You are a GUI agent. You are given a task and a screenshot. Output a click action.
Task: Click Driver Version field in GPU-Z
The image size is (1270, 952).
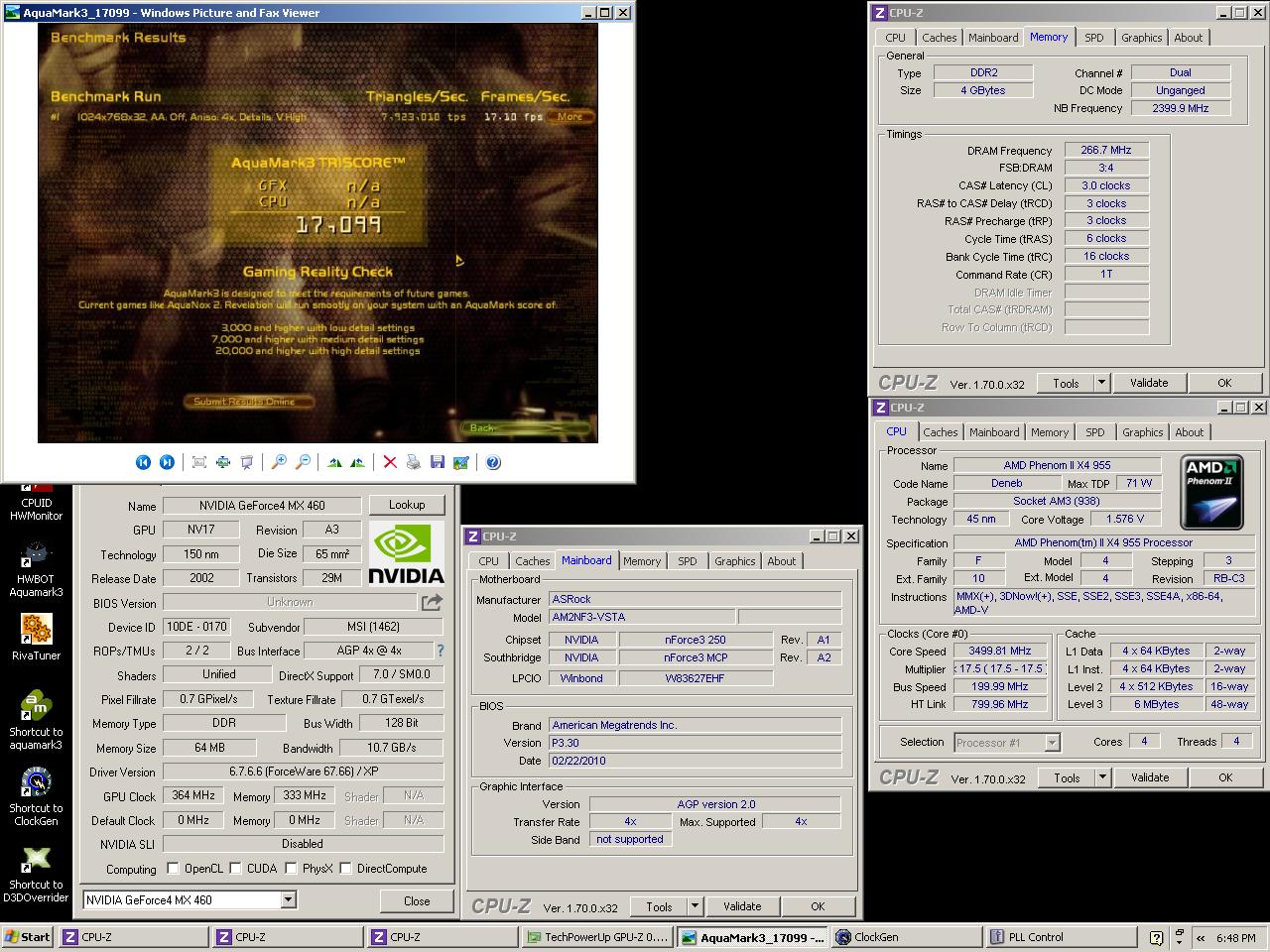tap(302, 772)
